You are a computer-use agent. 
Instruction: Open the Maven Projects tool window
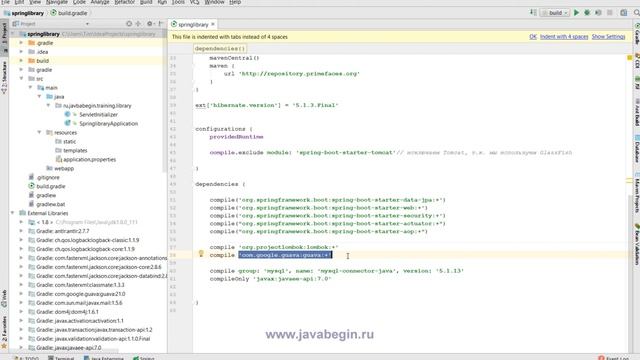click(636, 193)
